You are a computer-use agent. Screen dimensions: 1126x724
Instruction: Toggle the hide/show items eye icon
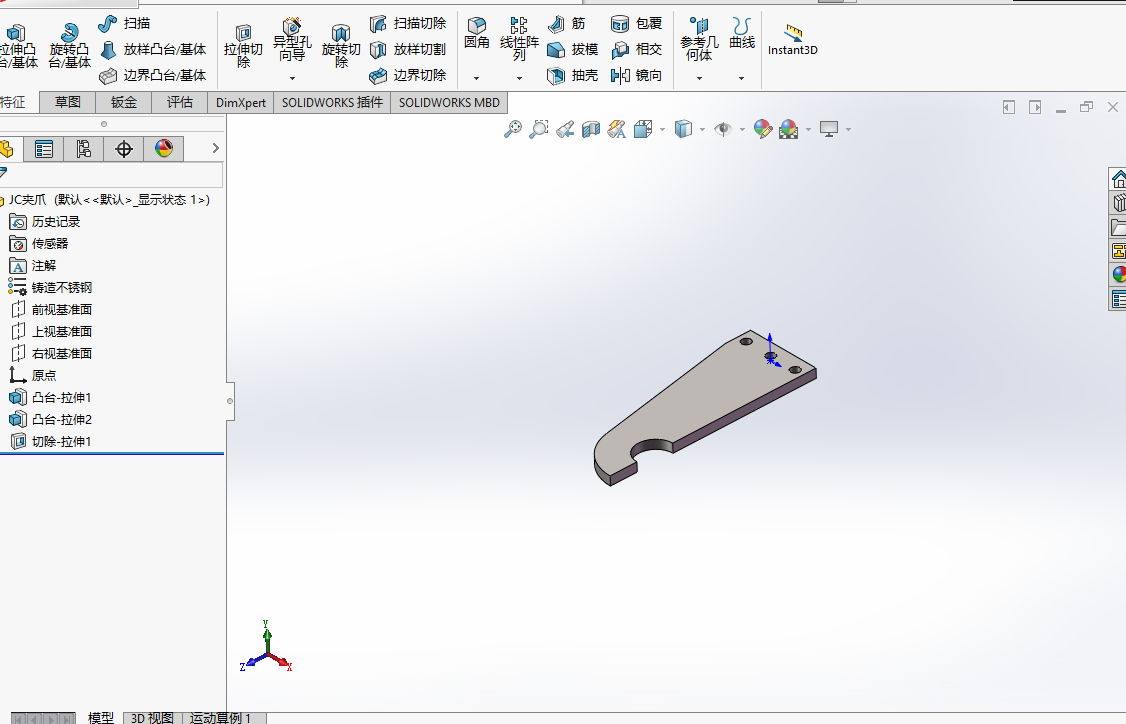[722, 129]
